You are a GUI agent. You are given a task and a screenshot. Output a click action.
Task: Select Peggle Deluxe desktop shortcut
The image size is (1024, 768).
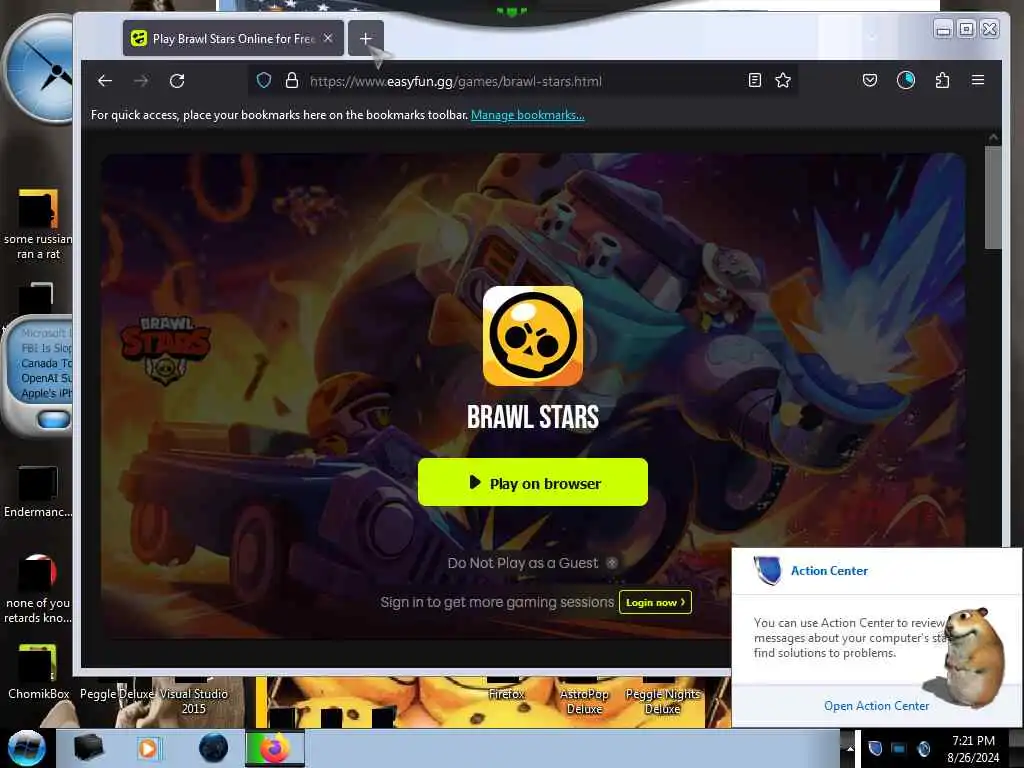tap(117, 694)
